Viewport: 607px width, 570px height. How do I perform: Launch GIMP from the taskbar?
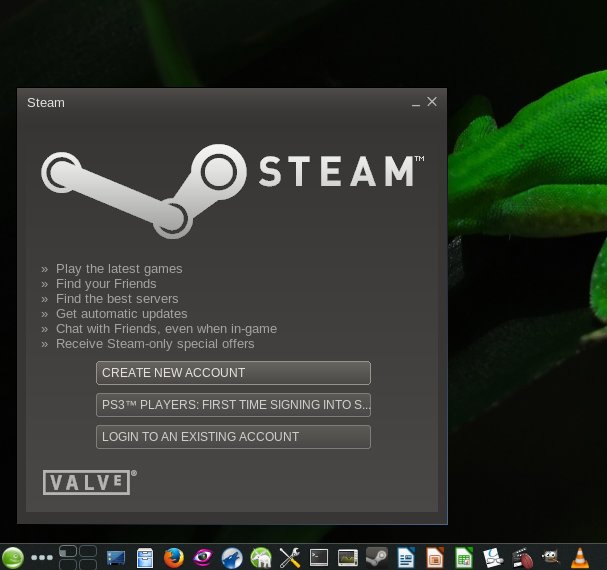click(x=550, y=558)
